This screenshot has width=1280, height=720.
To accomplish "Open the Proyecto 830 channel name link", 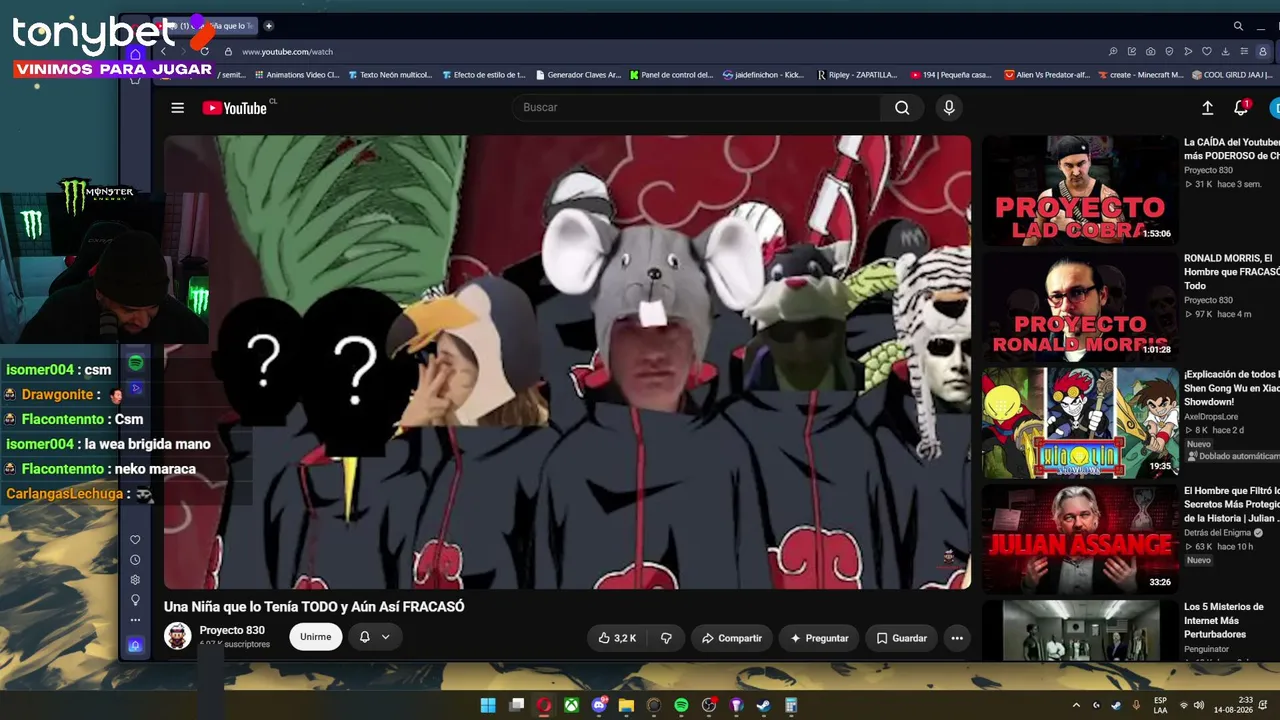I will pos(232,630).
